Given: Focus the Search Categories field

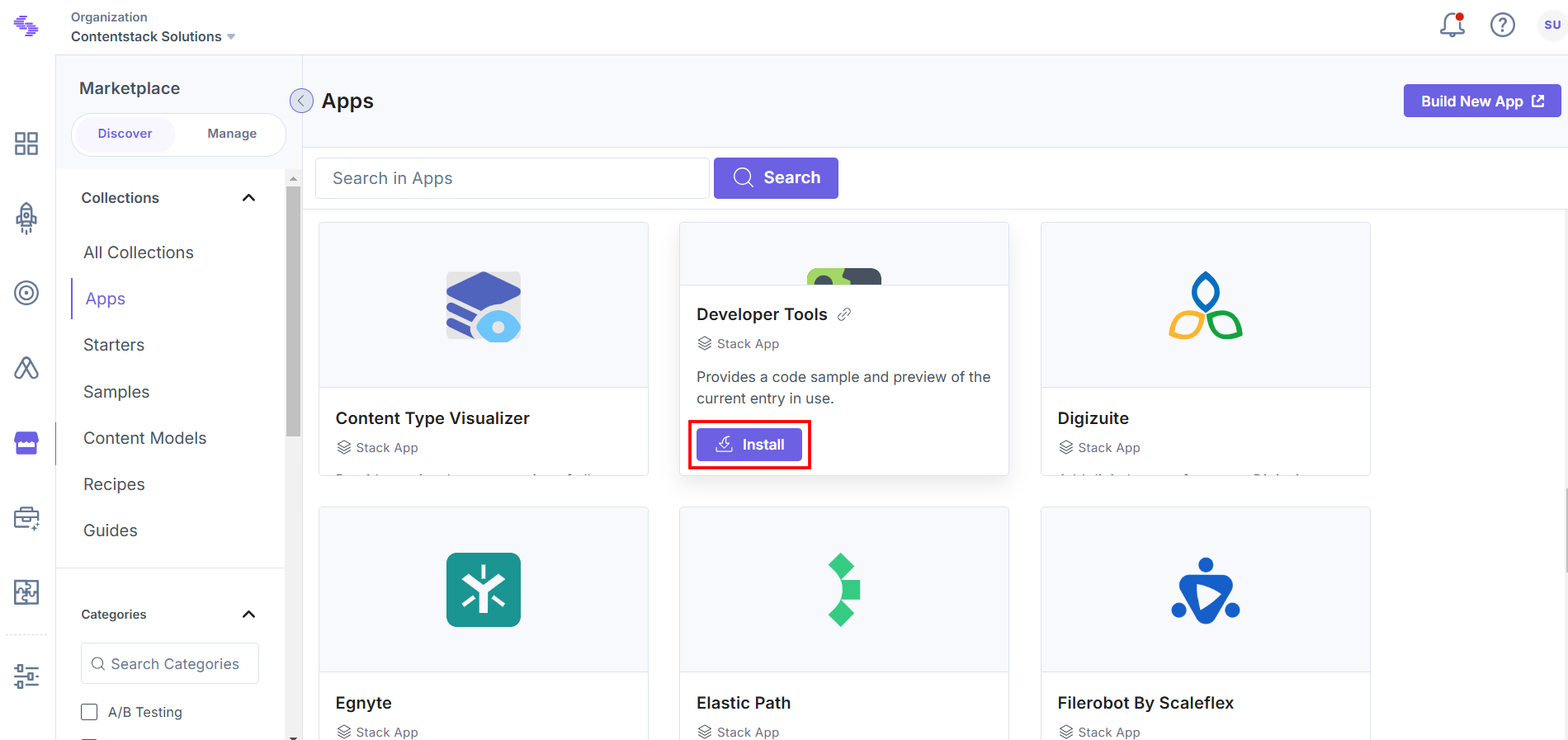Looking at the screenshot, I should click(170, 663).
